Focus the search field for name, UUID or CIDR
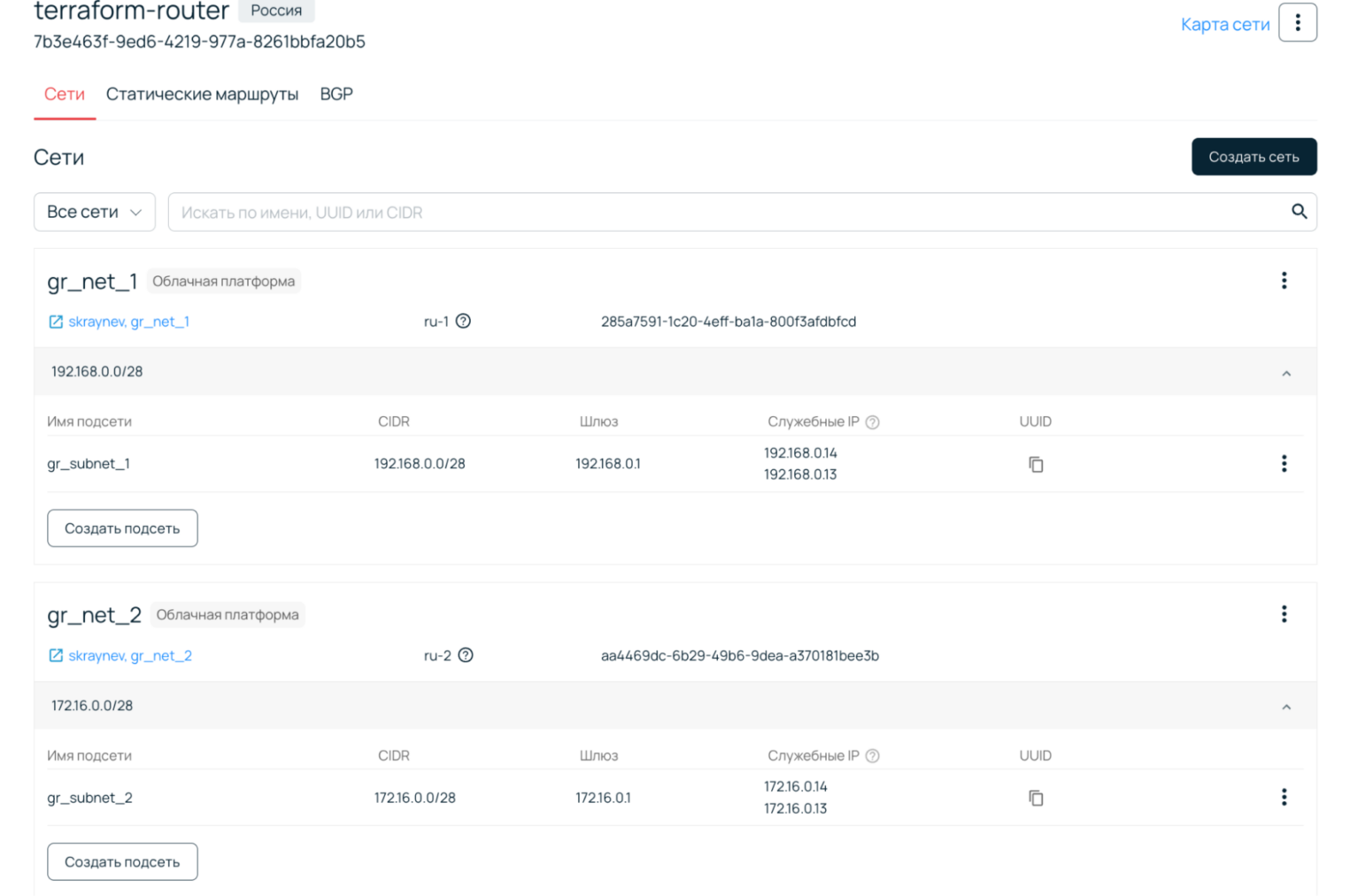This screenshot has height=896, width=1350. 726,212
